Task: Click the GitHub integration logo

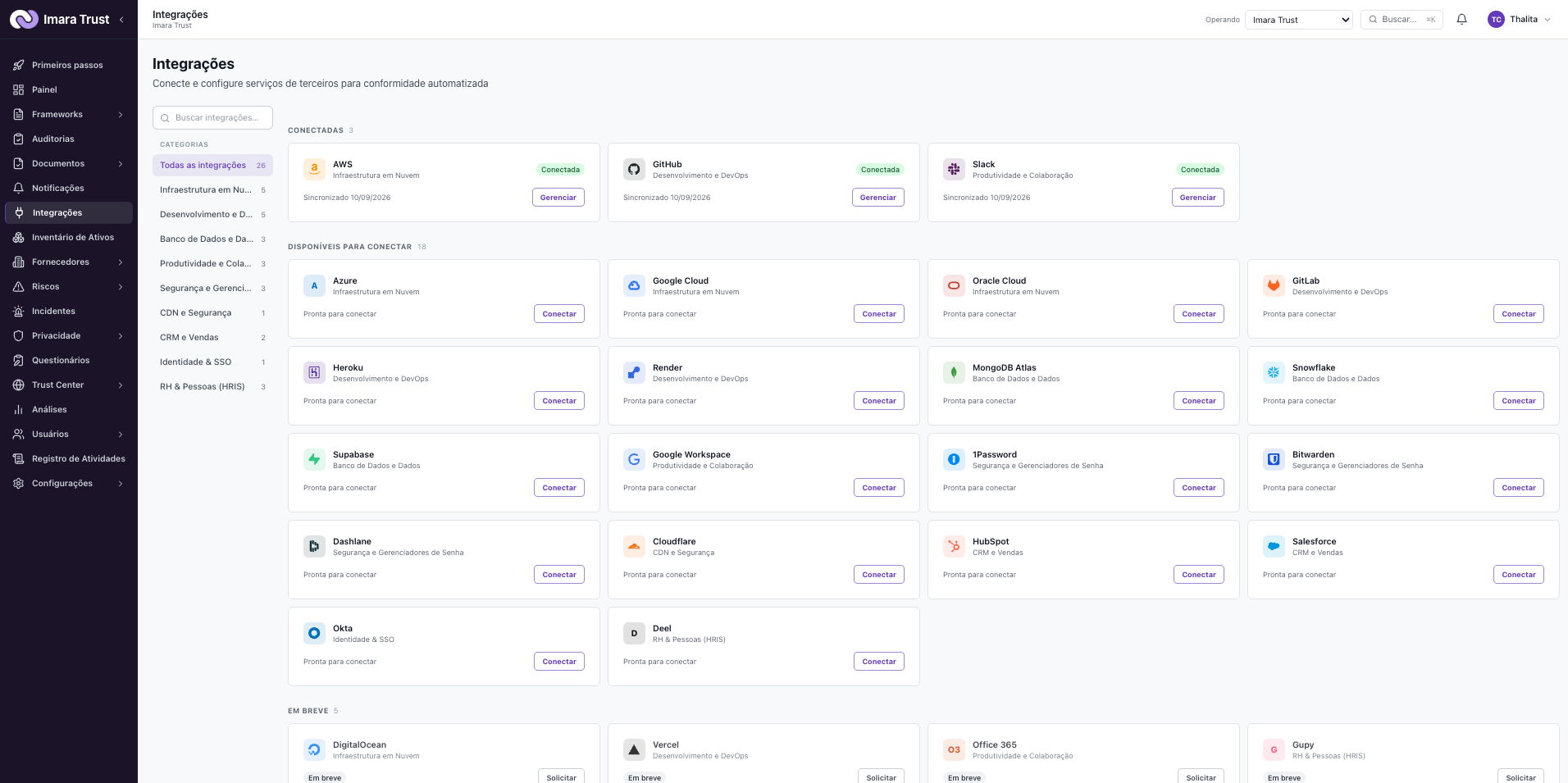Action: (634, 170)
